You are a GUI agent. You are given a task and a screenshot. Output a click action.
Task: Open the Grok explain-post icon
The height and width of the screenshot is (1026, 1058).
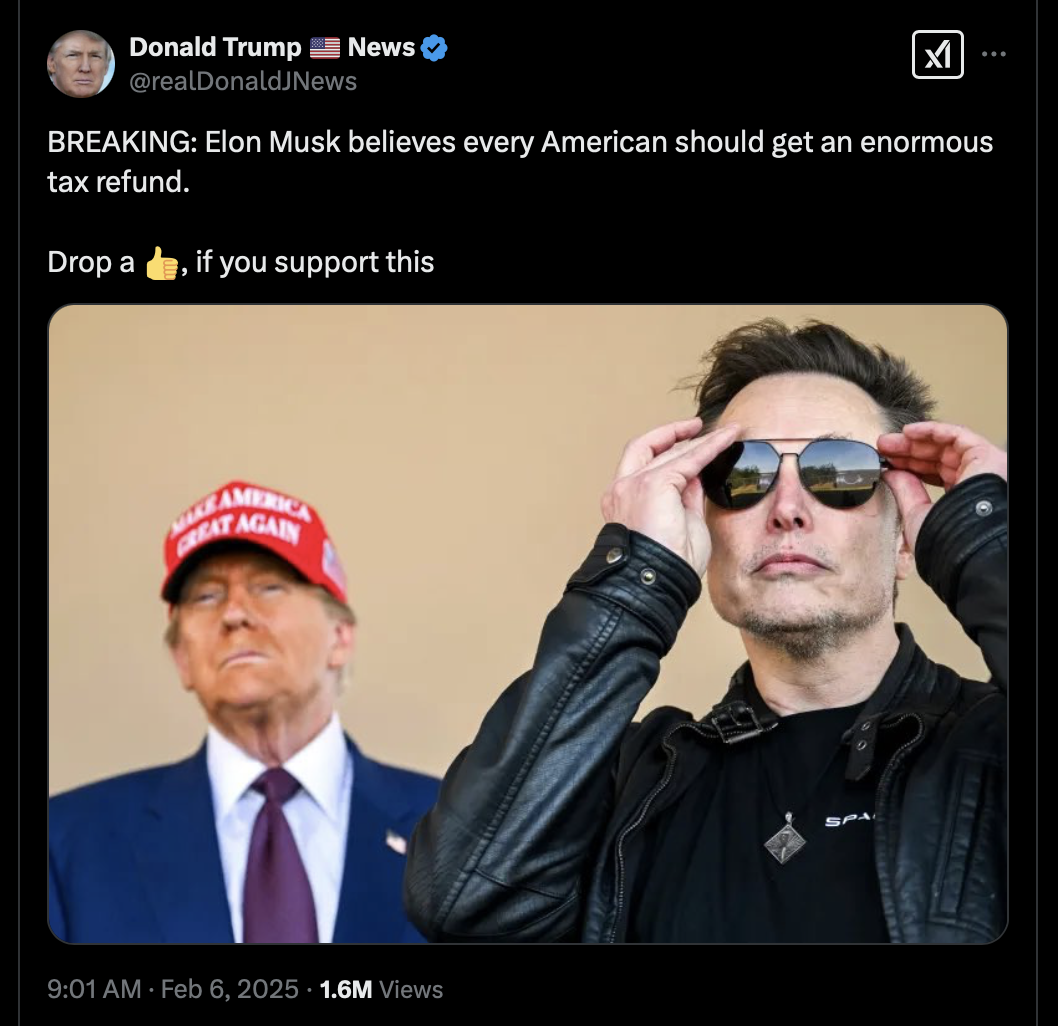(938, 54)
